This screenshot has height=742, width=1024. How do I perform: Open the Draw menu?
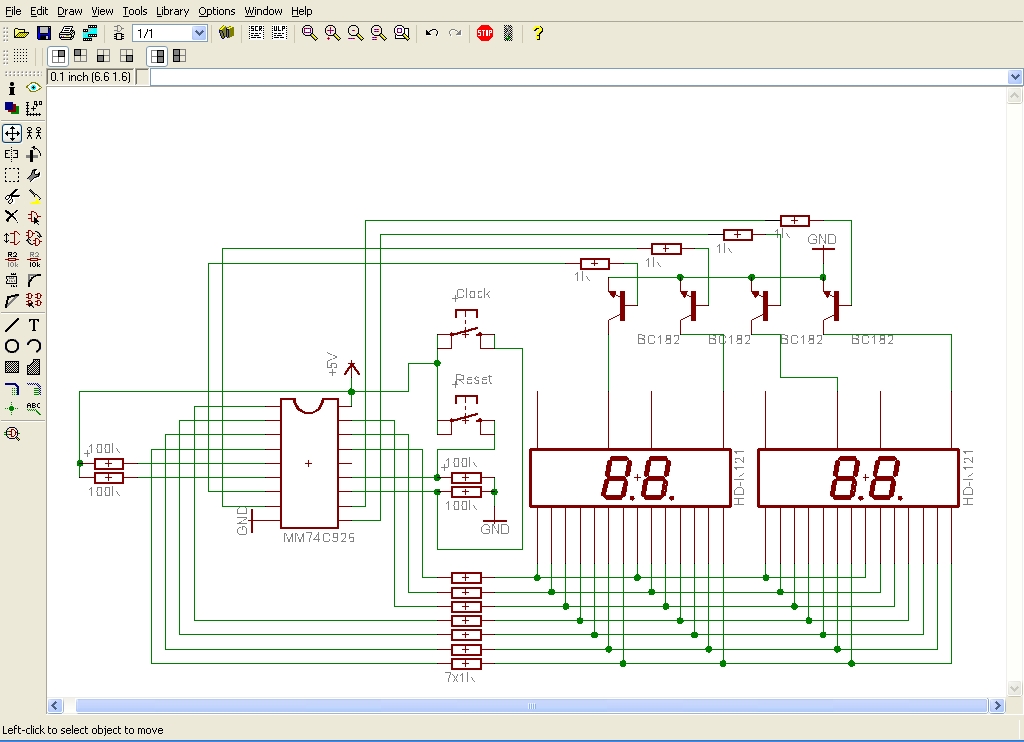click(x=70, y=11)
